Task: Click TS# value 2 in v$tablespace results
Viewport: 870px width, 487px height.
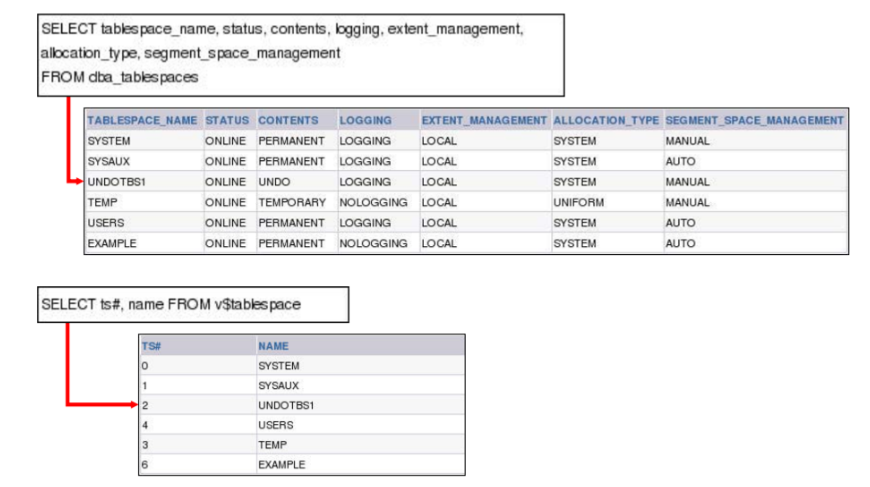Action: click(x=145, y=405)
